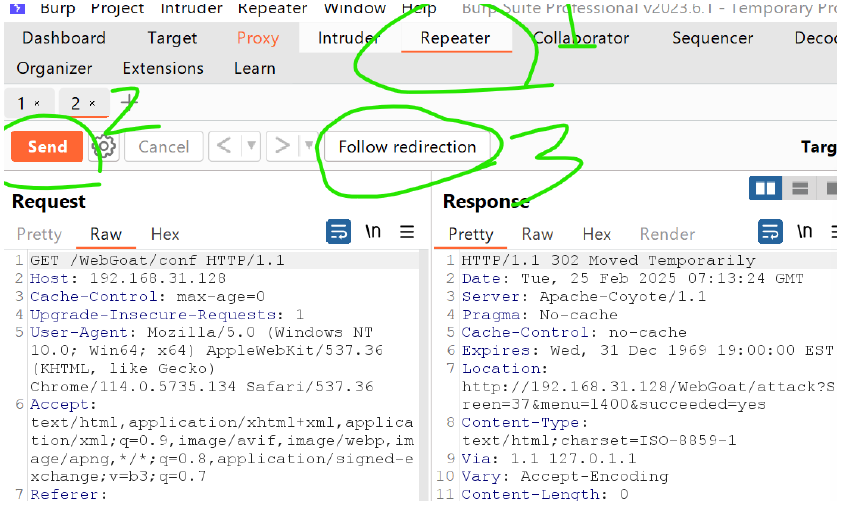Switch to the Dashboard tab

(x=64, y=38)
